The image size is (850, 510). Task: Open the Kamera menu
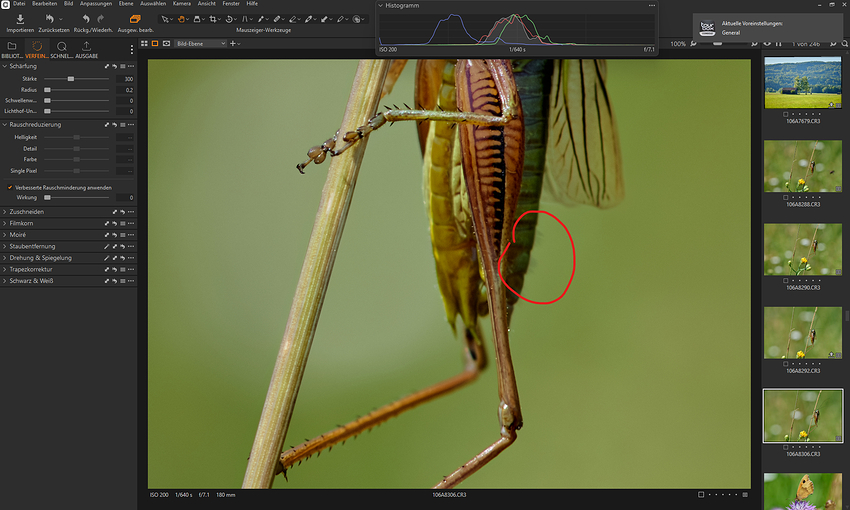pyautogui.click(x=182, y=3)
